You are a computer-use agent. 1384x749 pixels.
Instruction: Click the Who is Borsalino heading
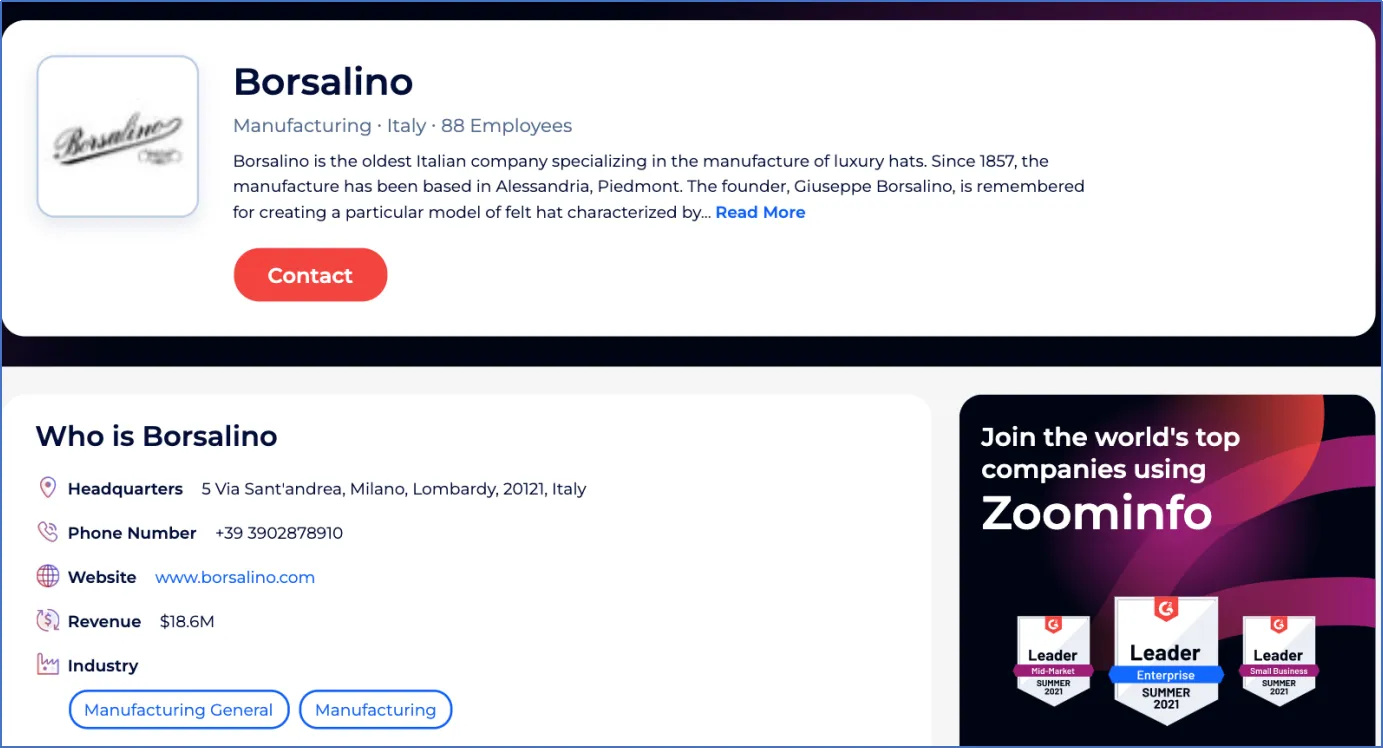tap(156, 436)
